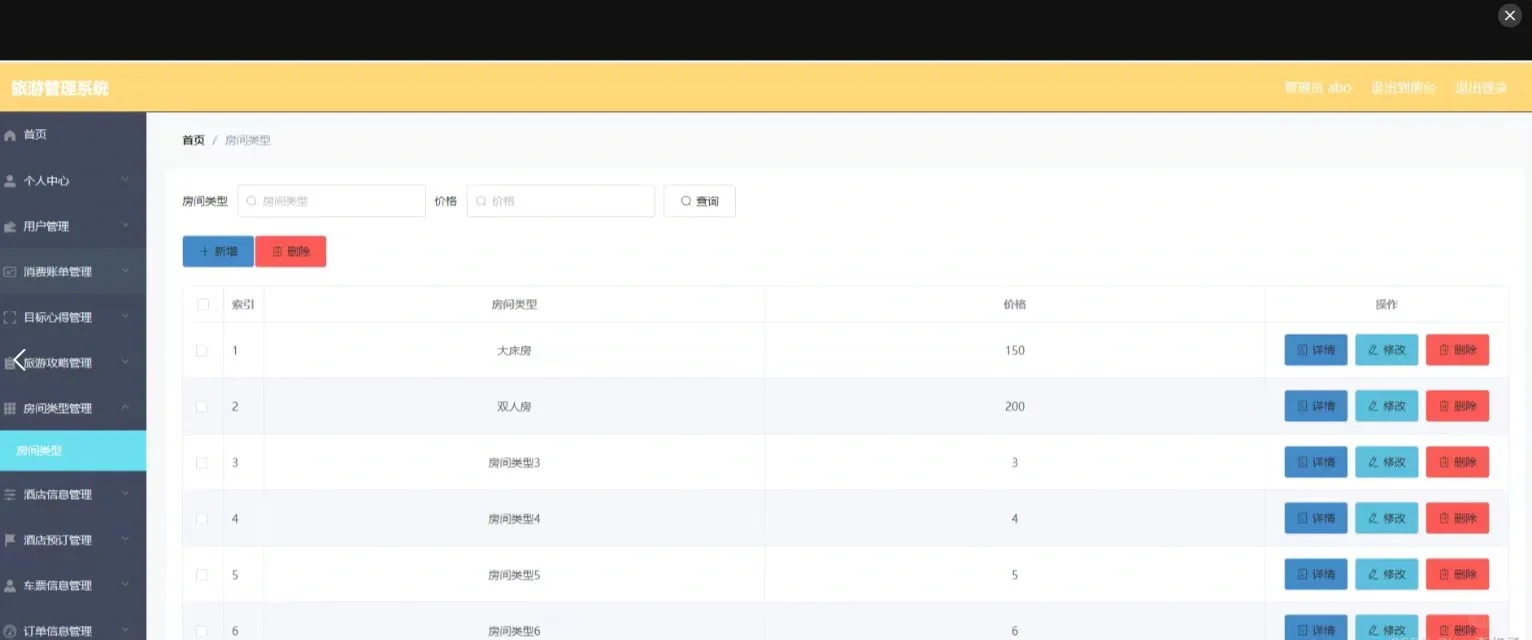Image resolution: width=1532 pixels, height=640 pixels.
Task: Open the 房间类型 submenu item
Action: (40, 451)
